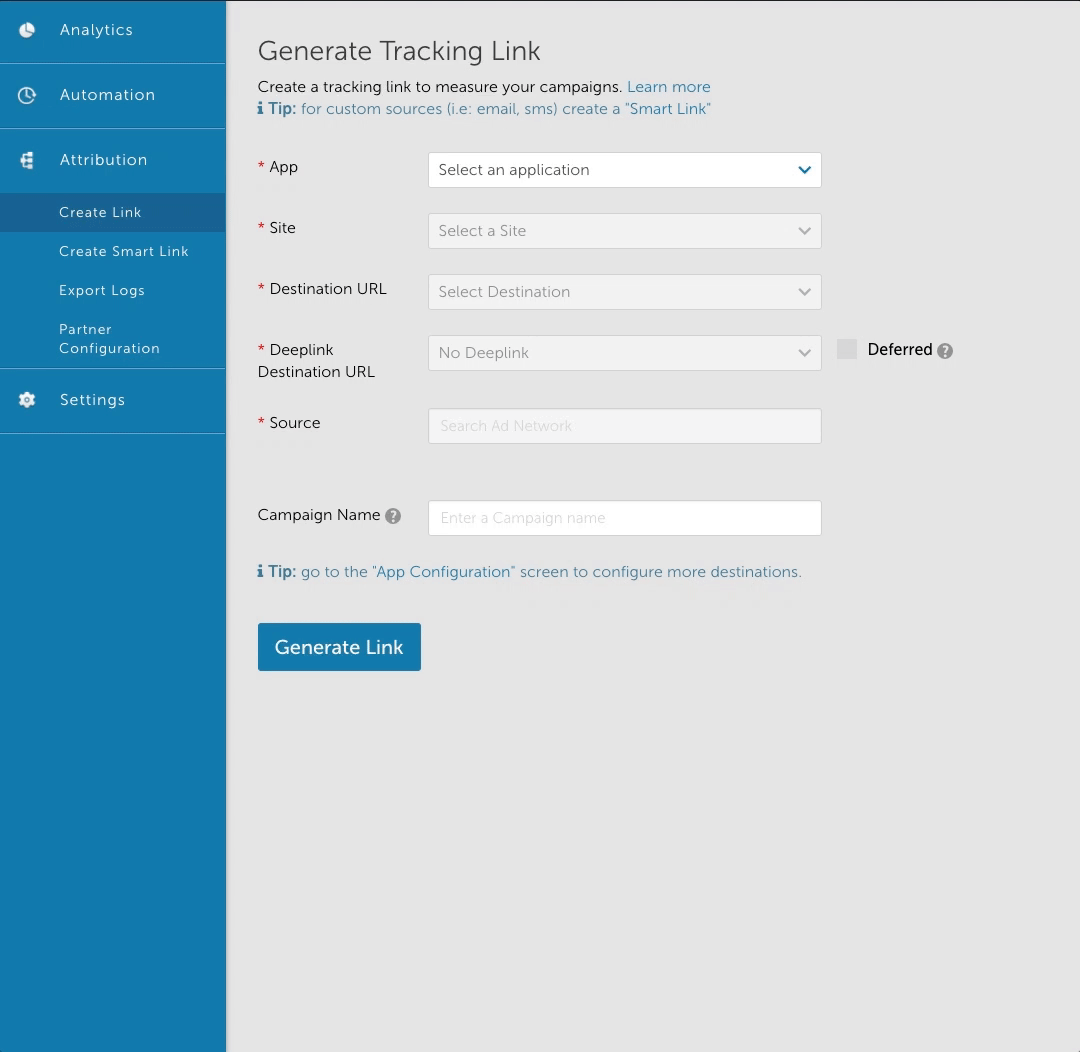Go to Create Smart Link
Viewport: 1080px width, 1052px height.
(x=123, y=251)
